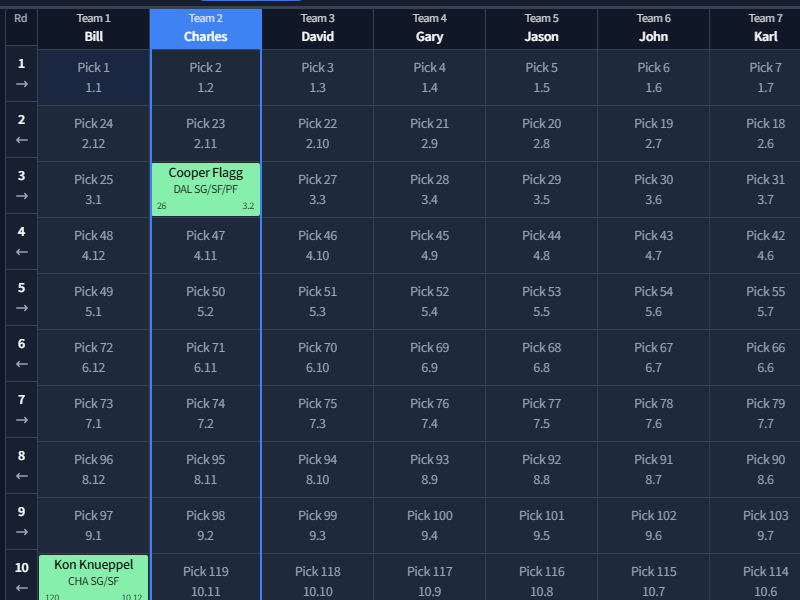Click Pick 69 slot 6.9
Screen dimensions: 800x600
430,358
